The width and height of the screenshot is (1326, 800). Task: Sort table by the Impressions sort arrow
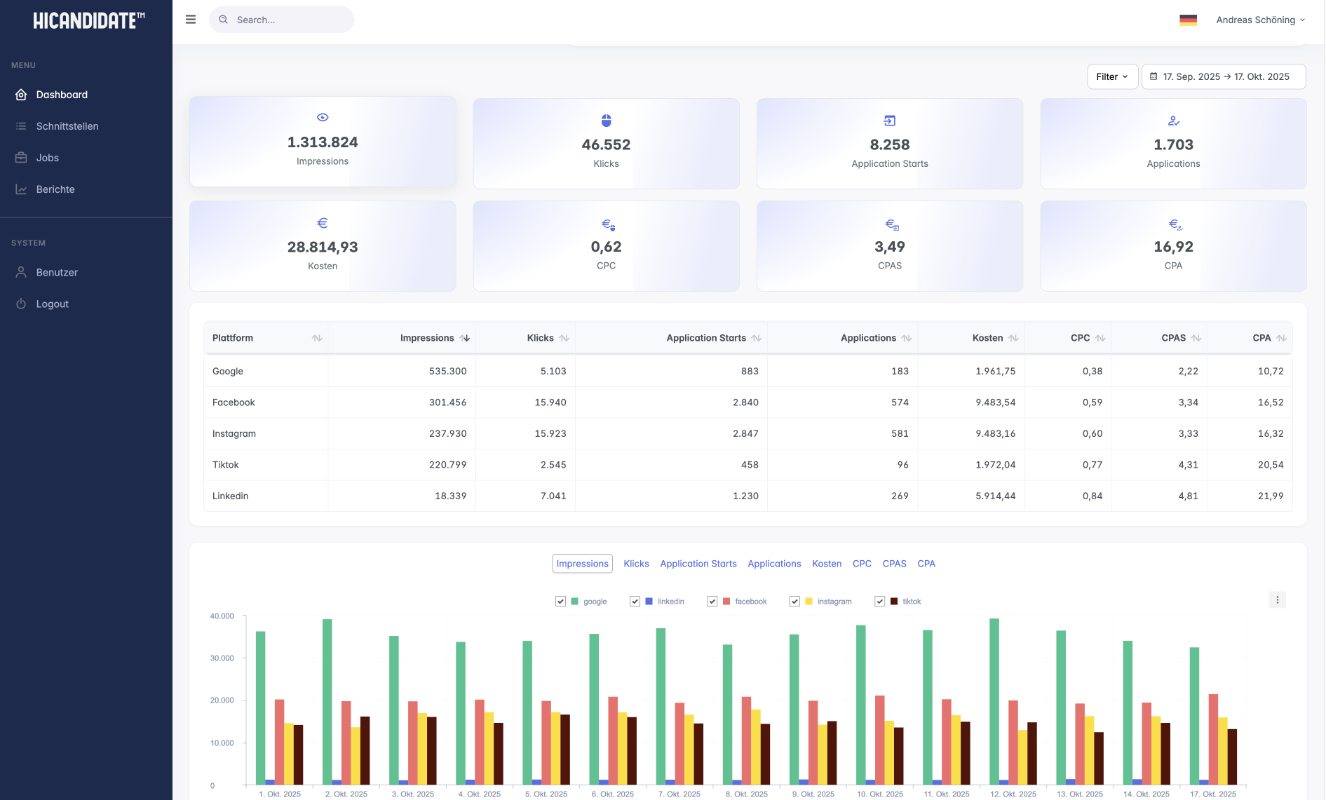point(465,338)
